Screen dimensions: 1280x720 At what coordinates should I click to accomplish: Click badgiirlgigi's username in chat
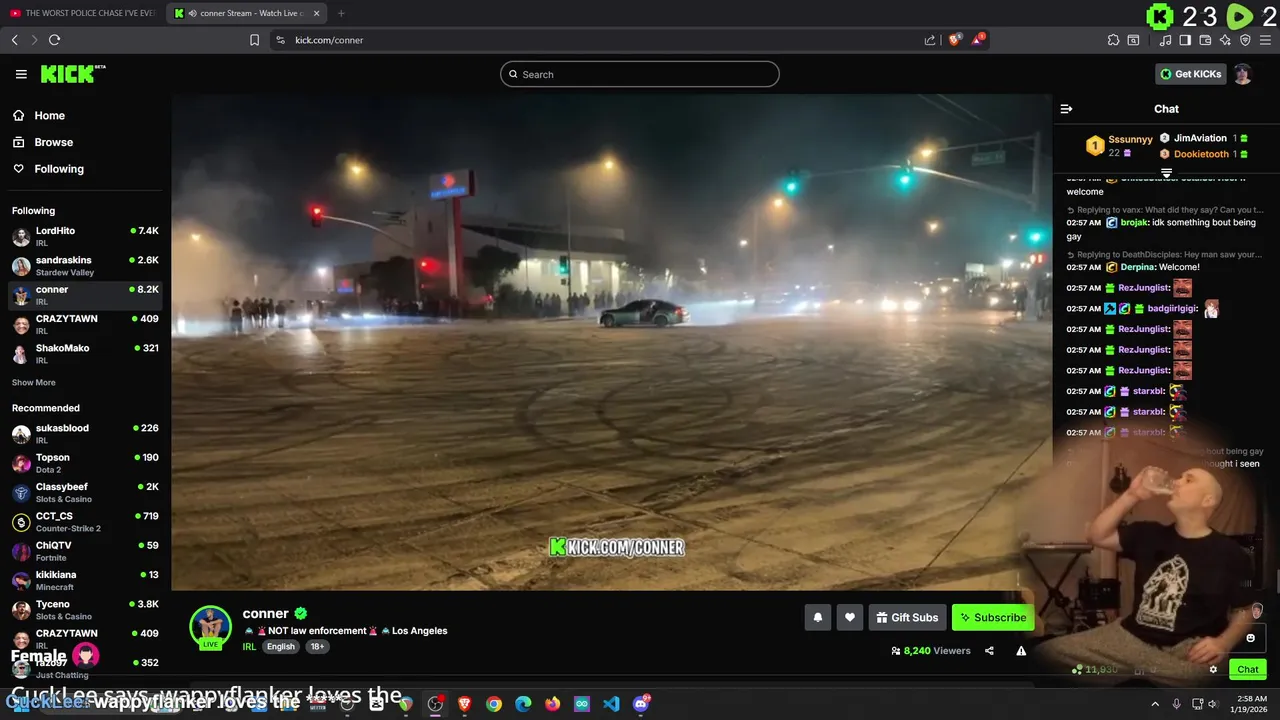(x=1172, y=309)
